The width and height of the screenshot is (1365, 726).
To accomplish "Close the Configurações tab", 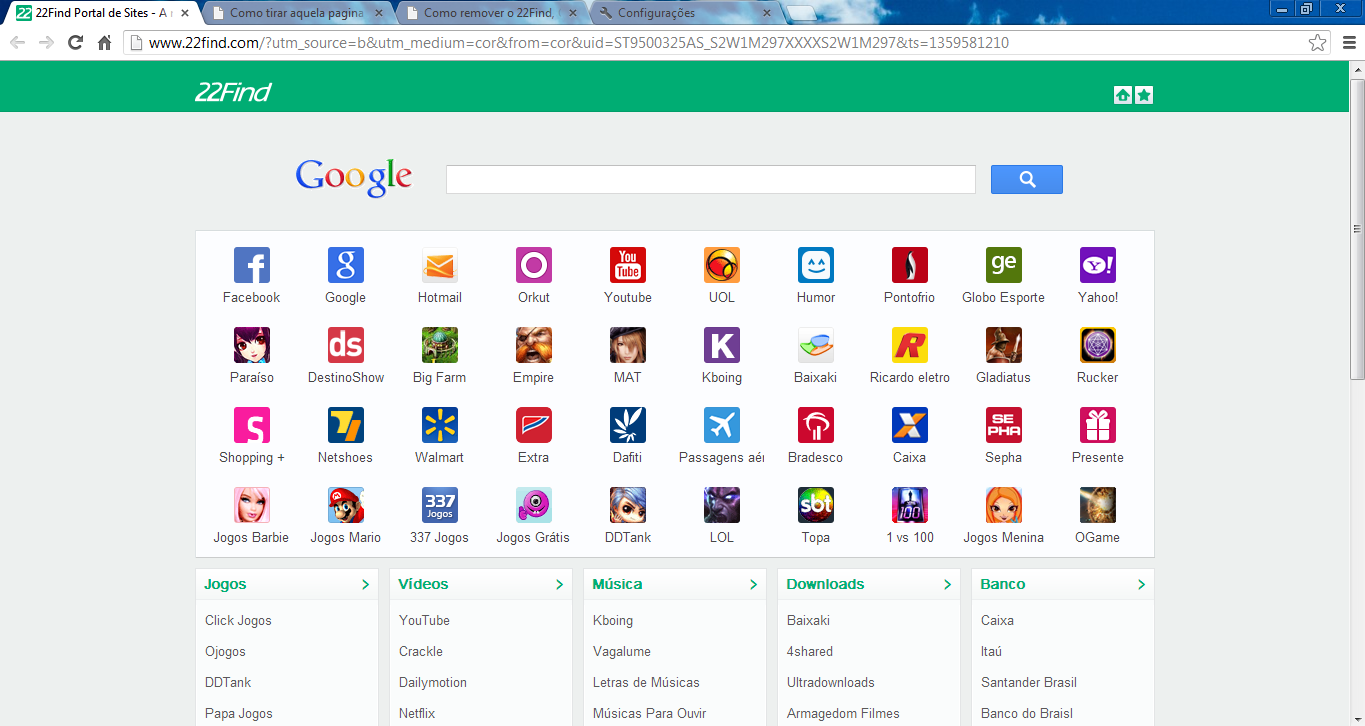I will [767, 13].
